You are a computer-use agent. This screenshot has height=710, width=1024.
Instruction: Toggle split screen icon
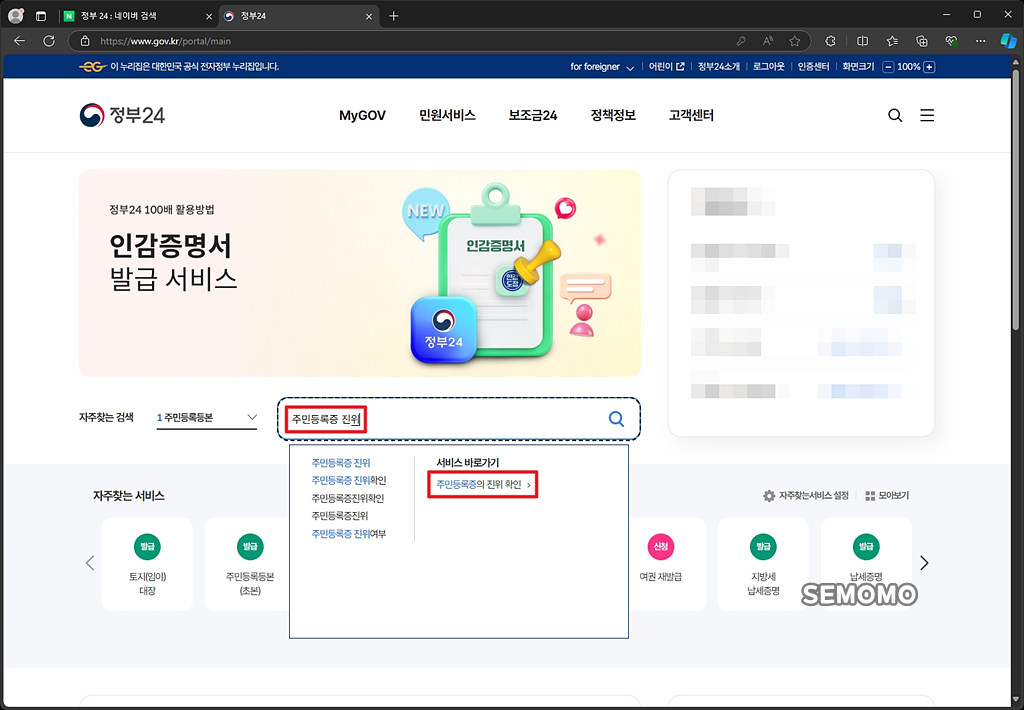(862, 41)
